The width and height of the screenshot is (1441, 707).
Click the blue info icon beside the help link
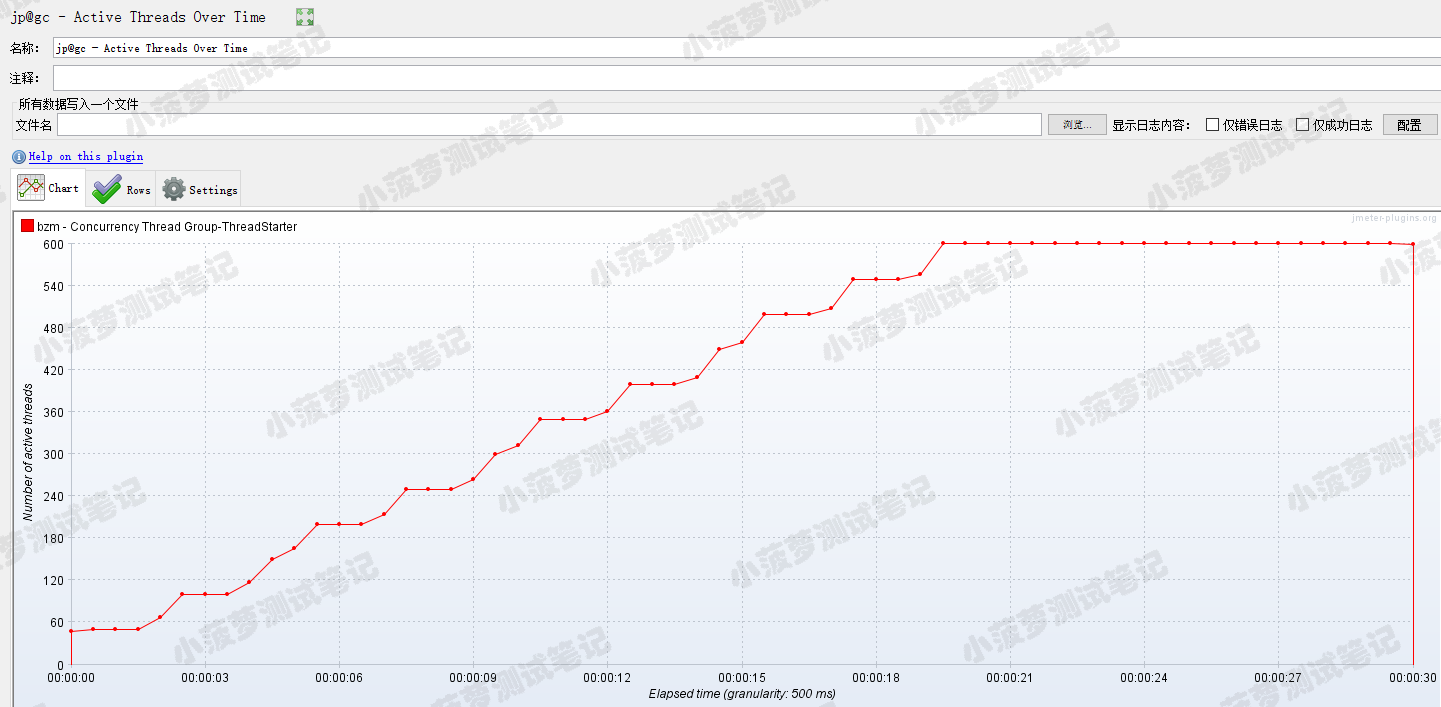[x=19, y=157]
